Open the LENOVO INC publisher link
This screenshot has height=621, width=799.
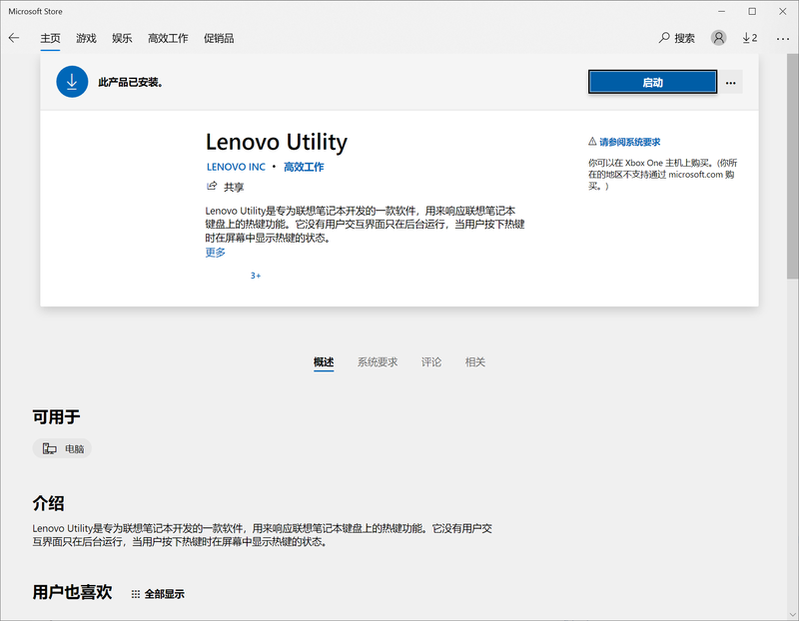click(x=236, y=167)
